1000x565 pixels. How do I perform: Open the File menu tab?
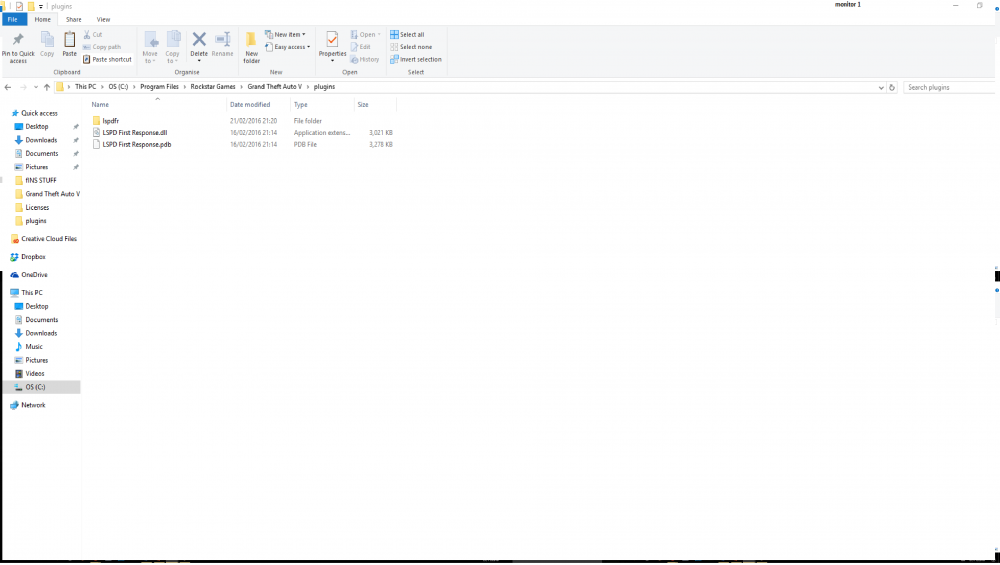(13, 20)
